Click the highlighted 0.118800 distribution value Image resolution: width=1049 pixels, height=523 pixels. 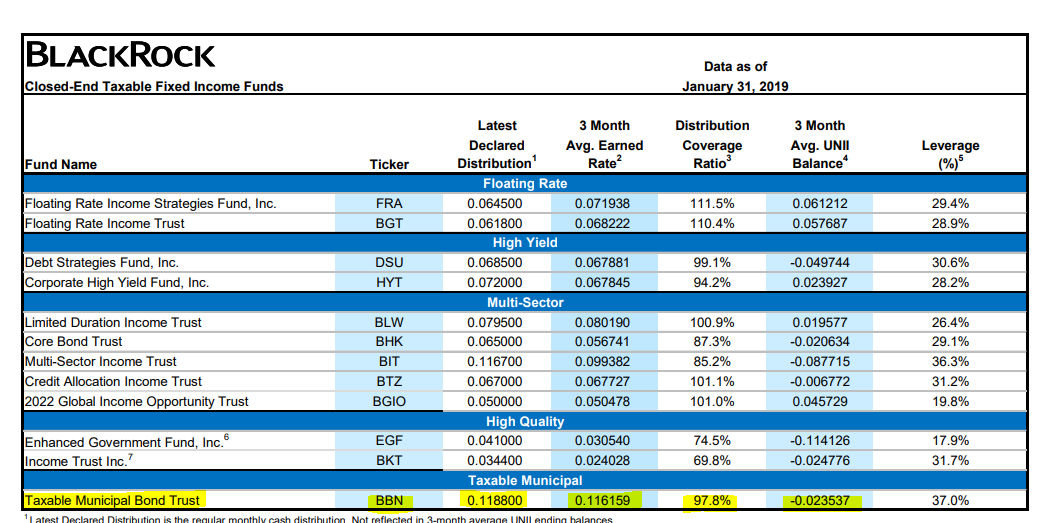(x=495, y=500)
